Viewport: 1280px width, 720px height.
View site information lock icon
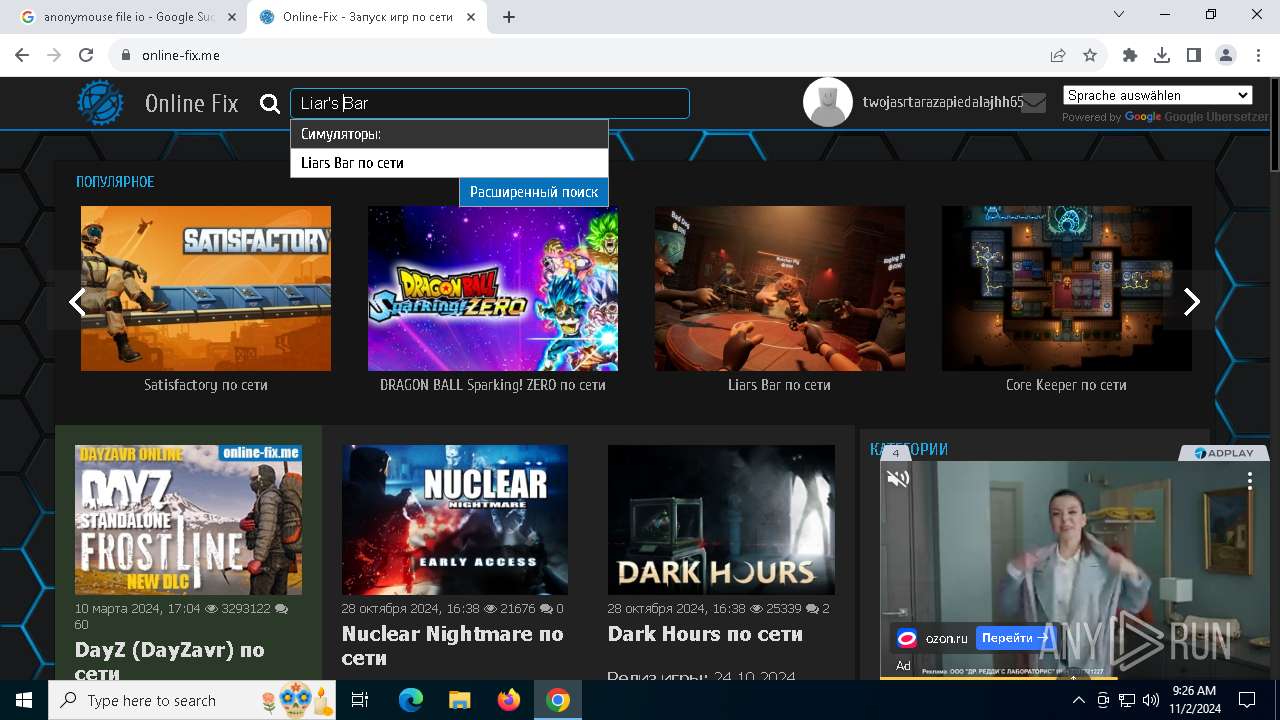(125, 56)
